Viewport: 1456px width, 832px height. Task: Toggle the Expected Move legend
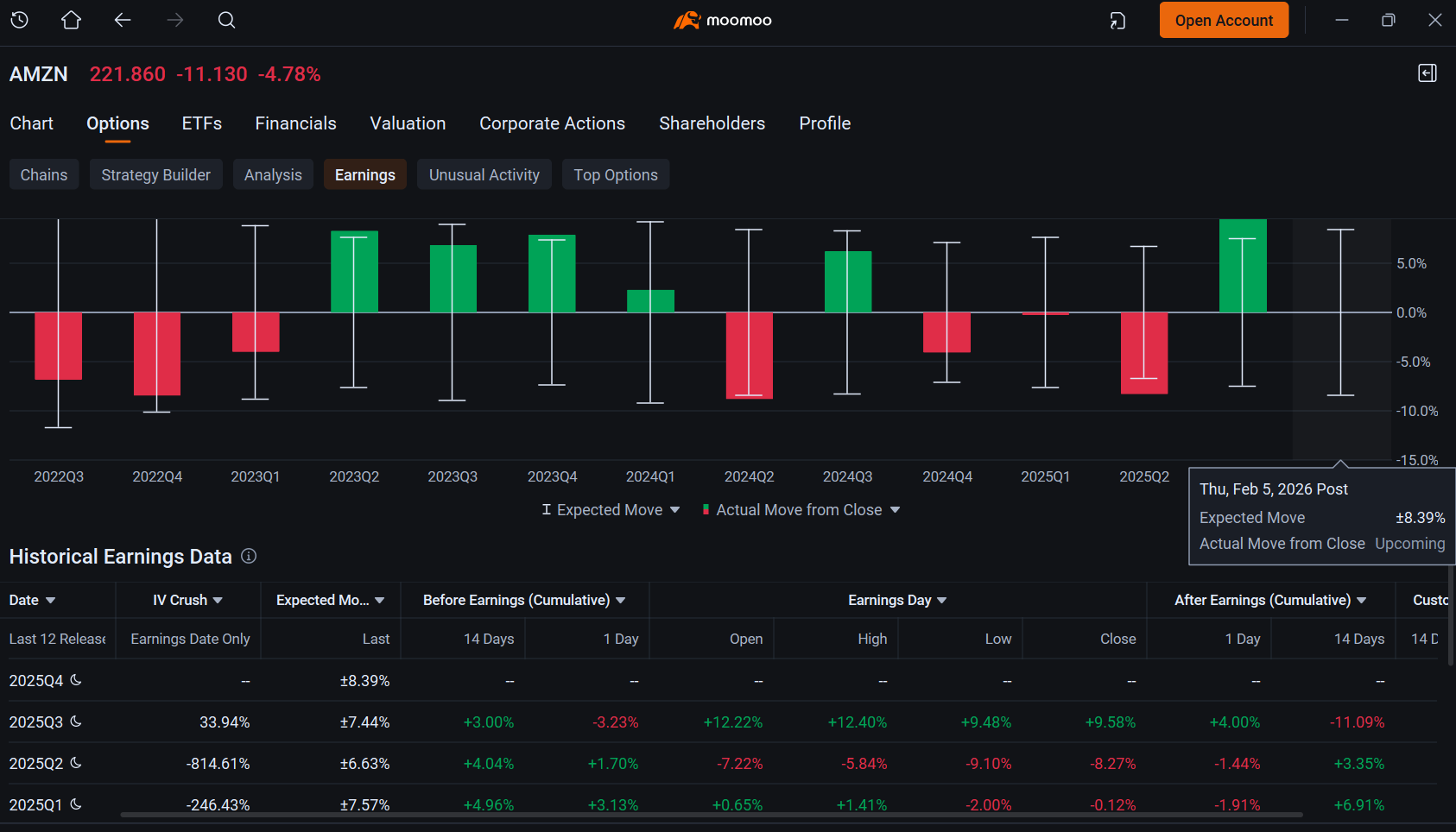611,510
